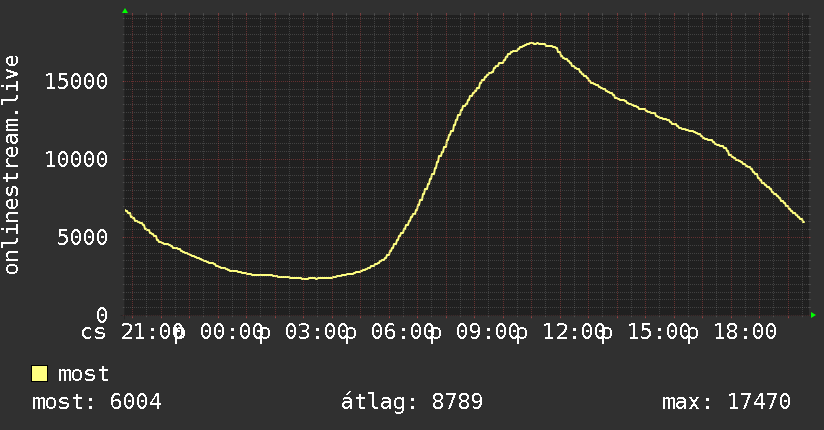Image resolution: width=824 pixels, height=430 pixels.
Task: Click the 09:00 time axis label
Action: click(488, 332)
